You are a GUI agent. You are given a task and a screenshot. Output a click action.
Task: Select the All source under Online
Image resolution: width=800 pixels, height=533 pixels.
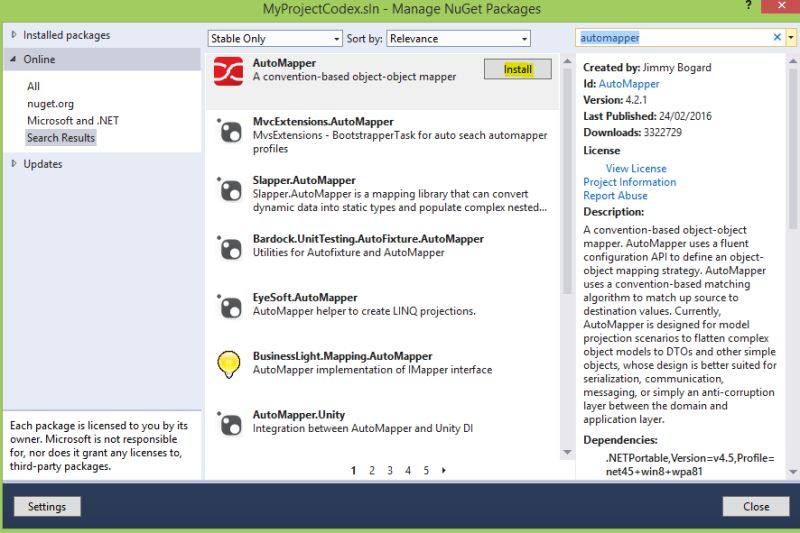pyautogui.click(x=33, y=86)
